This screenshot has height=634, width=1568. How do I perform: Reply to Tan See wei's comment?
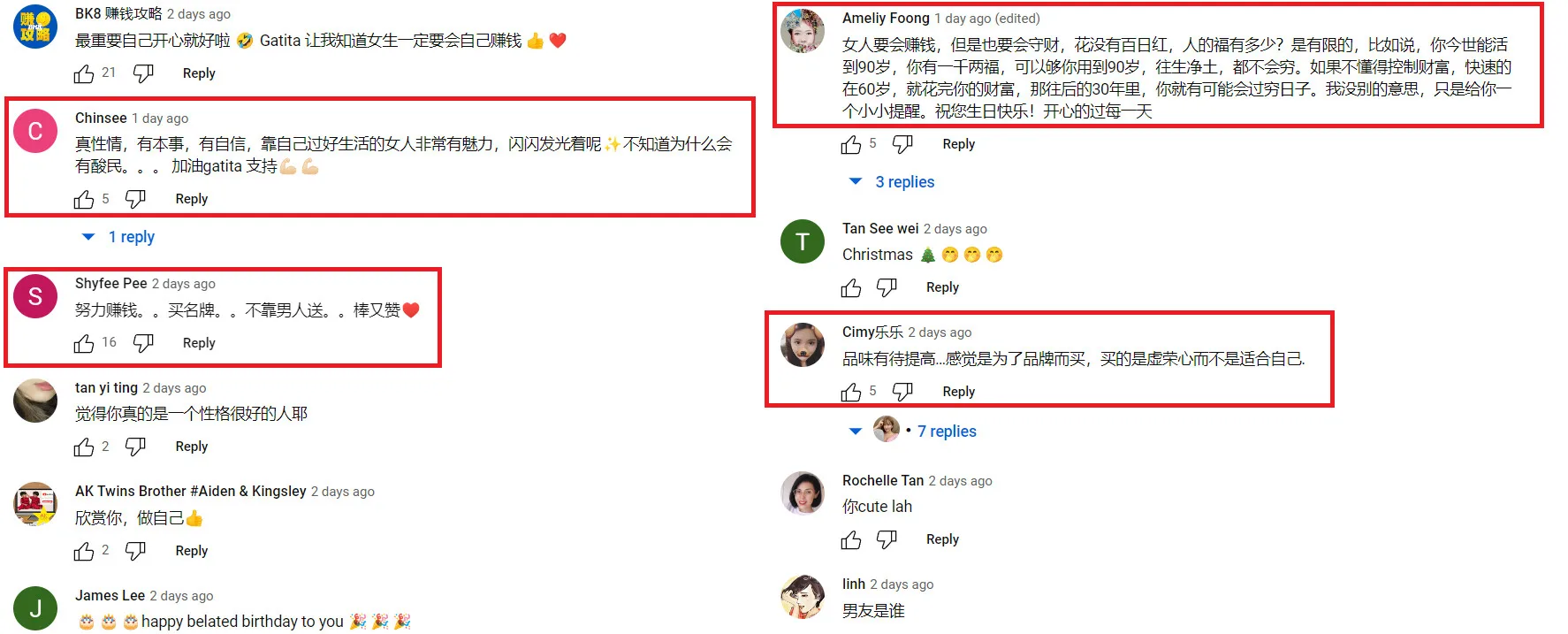click(942, 287)
